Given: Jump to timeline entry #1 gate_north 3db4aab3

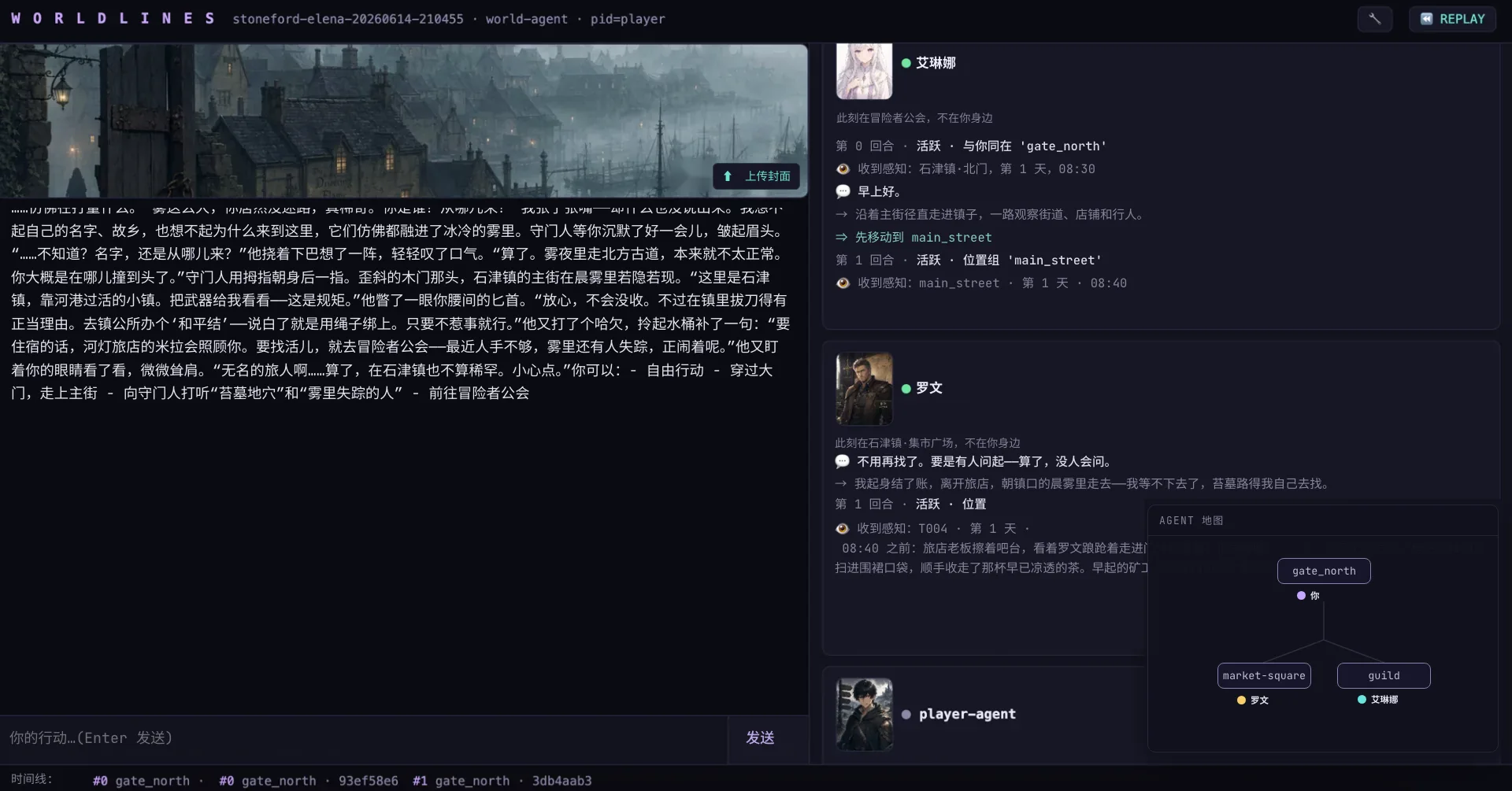Looking at the screenshot, I should coord(502,781).
